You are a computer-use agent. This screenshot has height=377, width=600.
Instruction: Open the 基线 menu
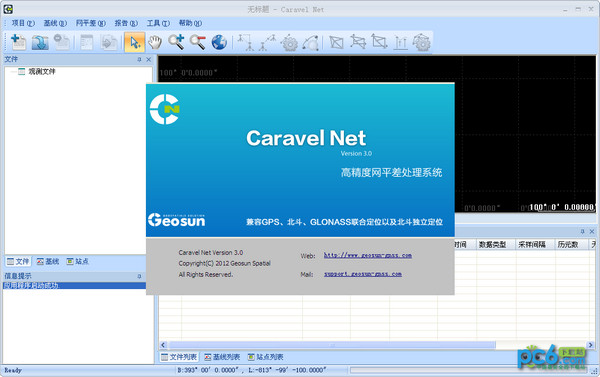pos(55,23)
